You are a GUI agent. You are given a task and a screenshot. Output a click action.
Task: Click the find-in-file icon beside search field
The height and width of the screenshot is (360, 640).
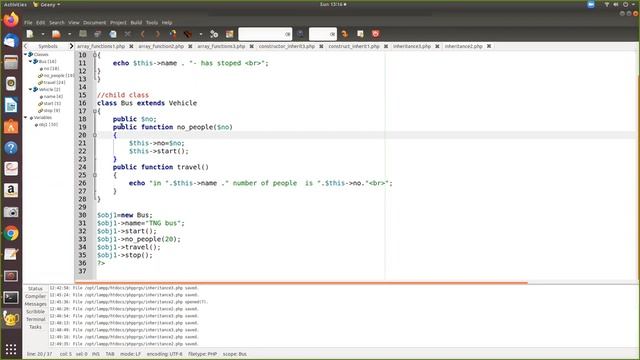(300, 34)
